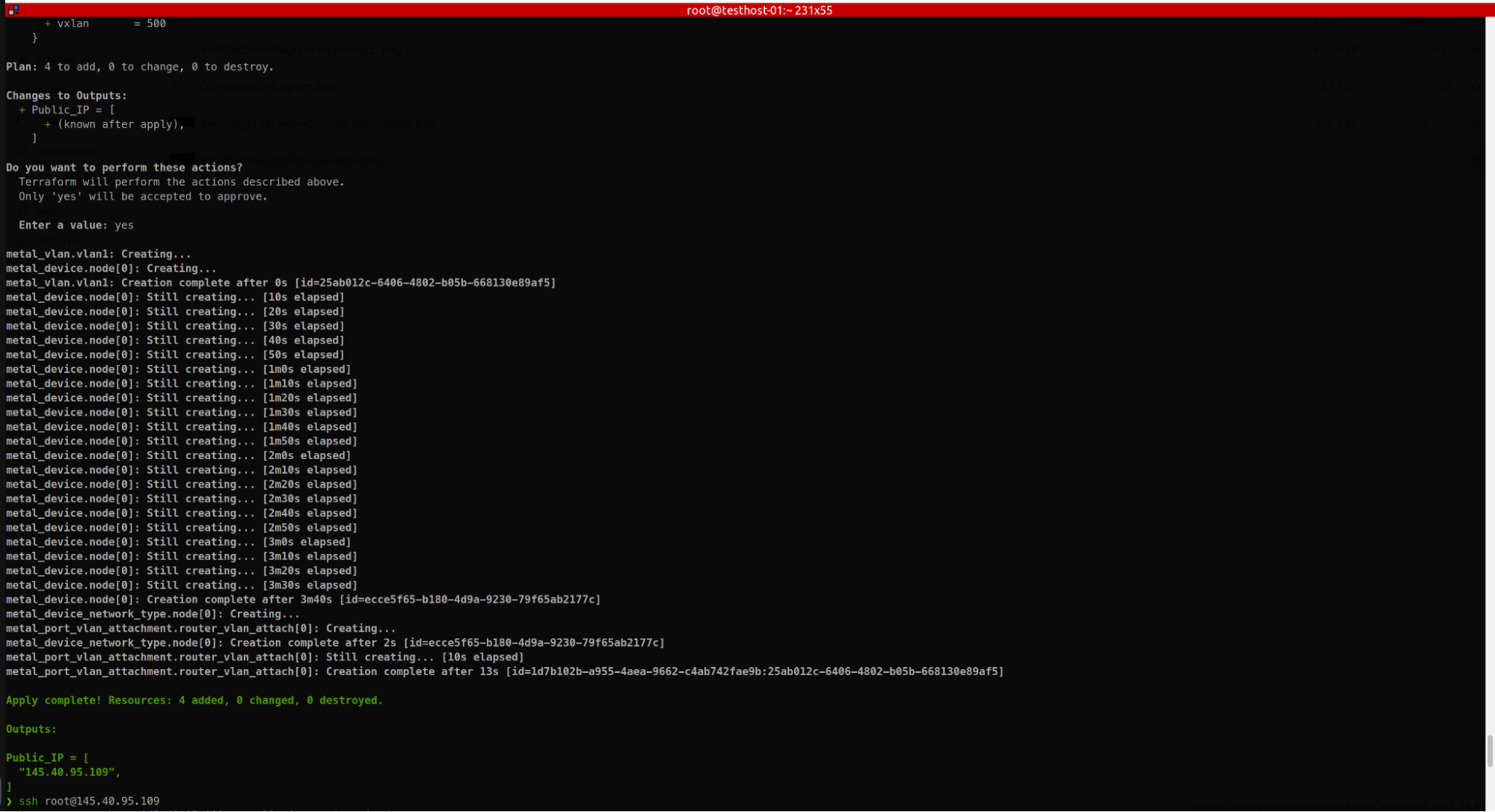Click the '[2m30s elapsed]' still creating line
1495x812 pixels.
[182, 499]
